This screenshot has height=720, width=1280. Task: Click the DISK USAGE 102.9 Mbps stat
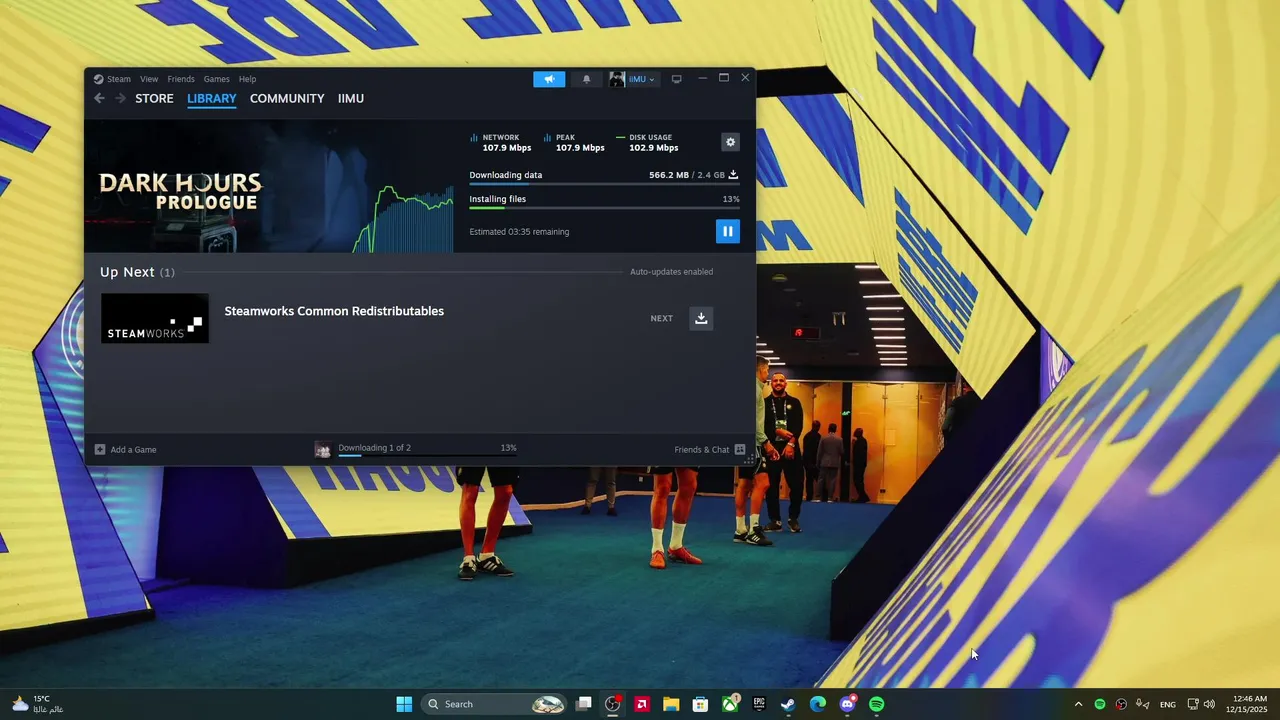pyautogui.click(x=648, y=143)
